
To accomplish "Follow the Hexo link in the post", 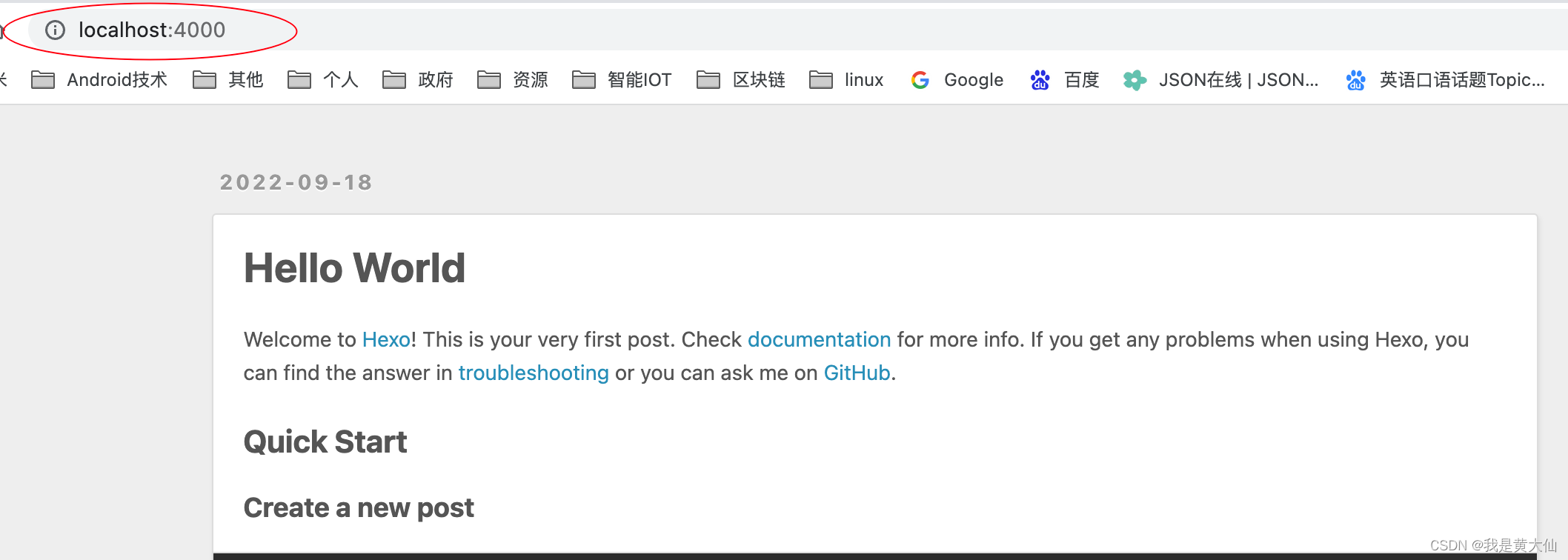I will tap(386, 339).
